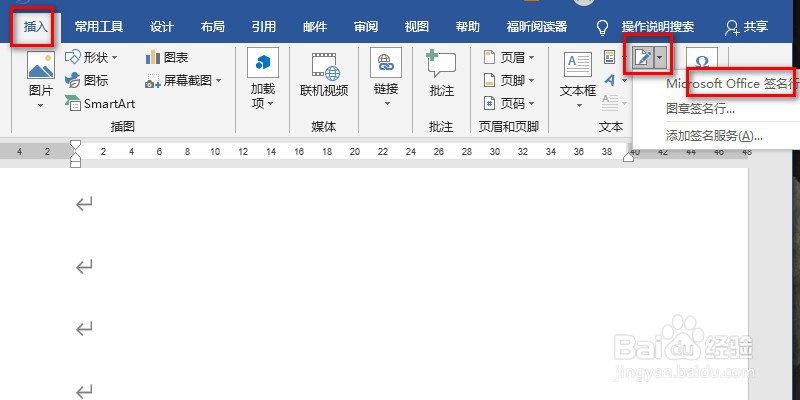Screen dimensions: 800x400
Task: Click the Omega symbol icon
Action: click(702, 61)
